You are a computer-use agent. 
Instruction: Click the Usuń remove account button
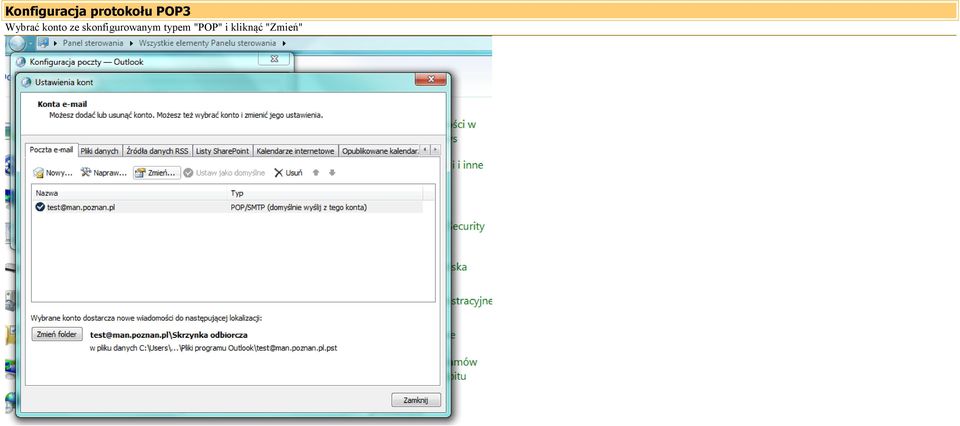point(288,173)
